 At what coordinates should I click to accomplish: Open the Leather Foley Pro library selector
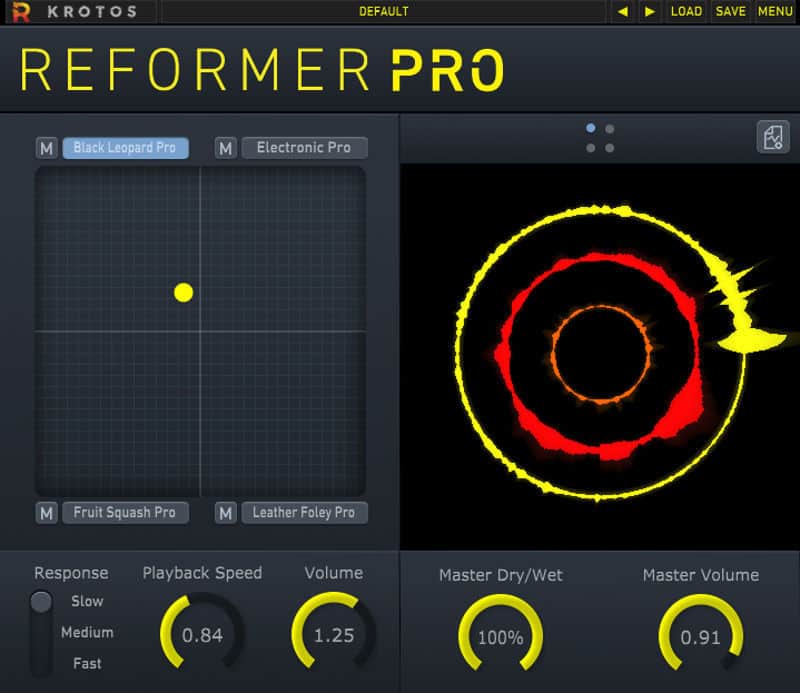tap(304, 513)
